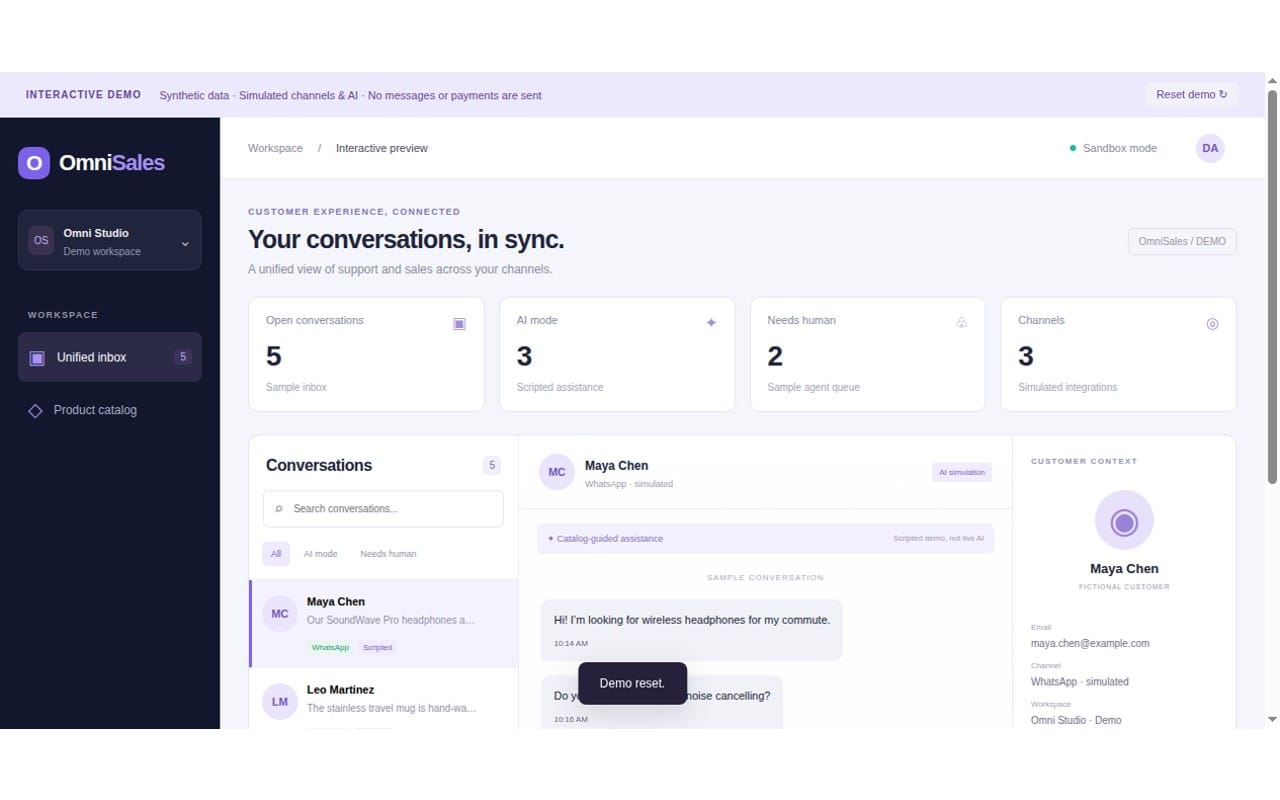Click the search magnifier icon
Image resolution: width=1280 pixels, height=800 pixels.
(279, 509)
